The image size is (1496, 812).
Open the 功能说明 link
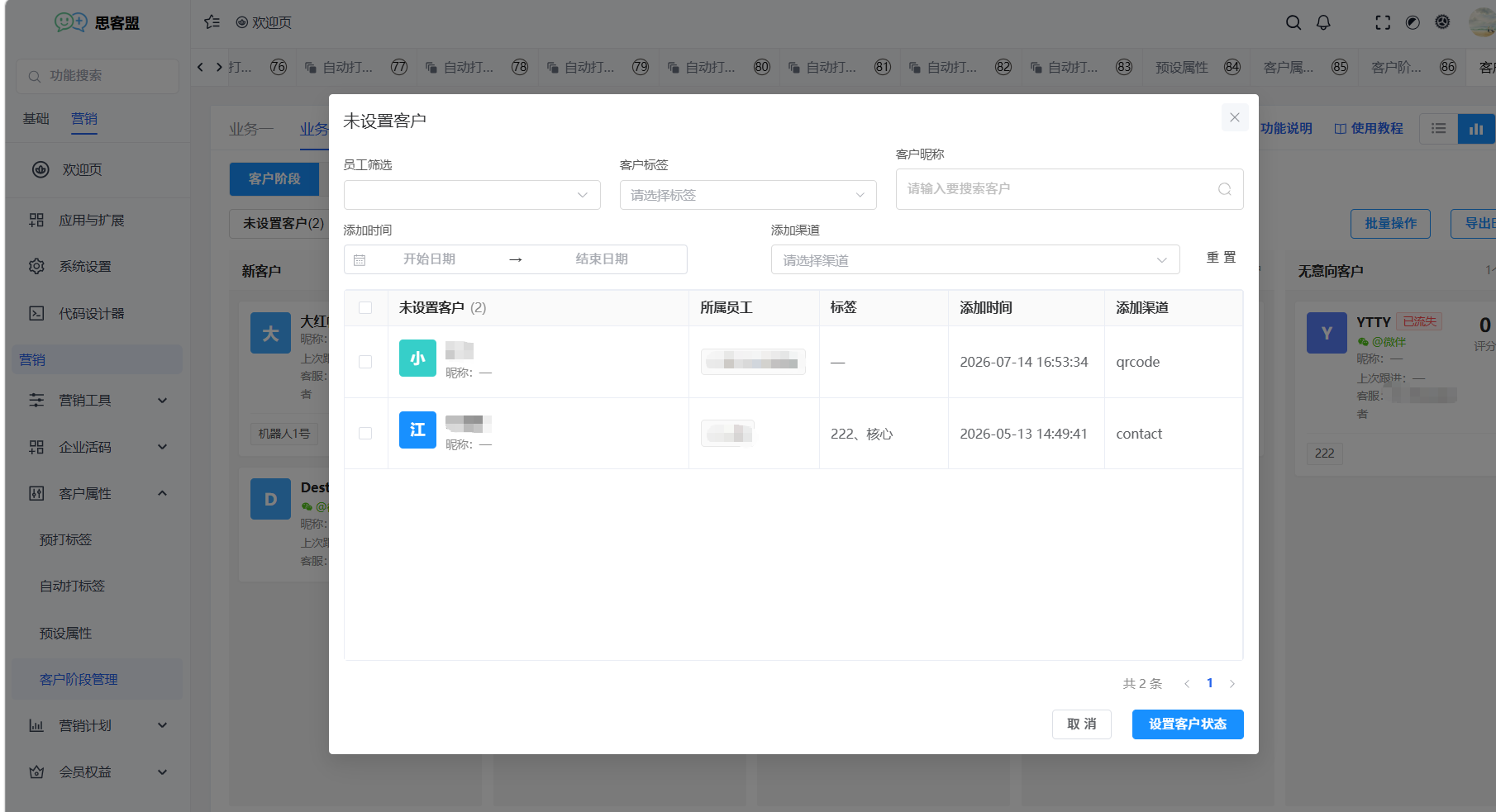tap(1286, 129)
